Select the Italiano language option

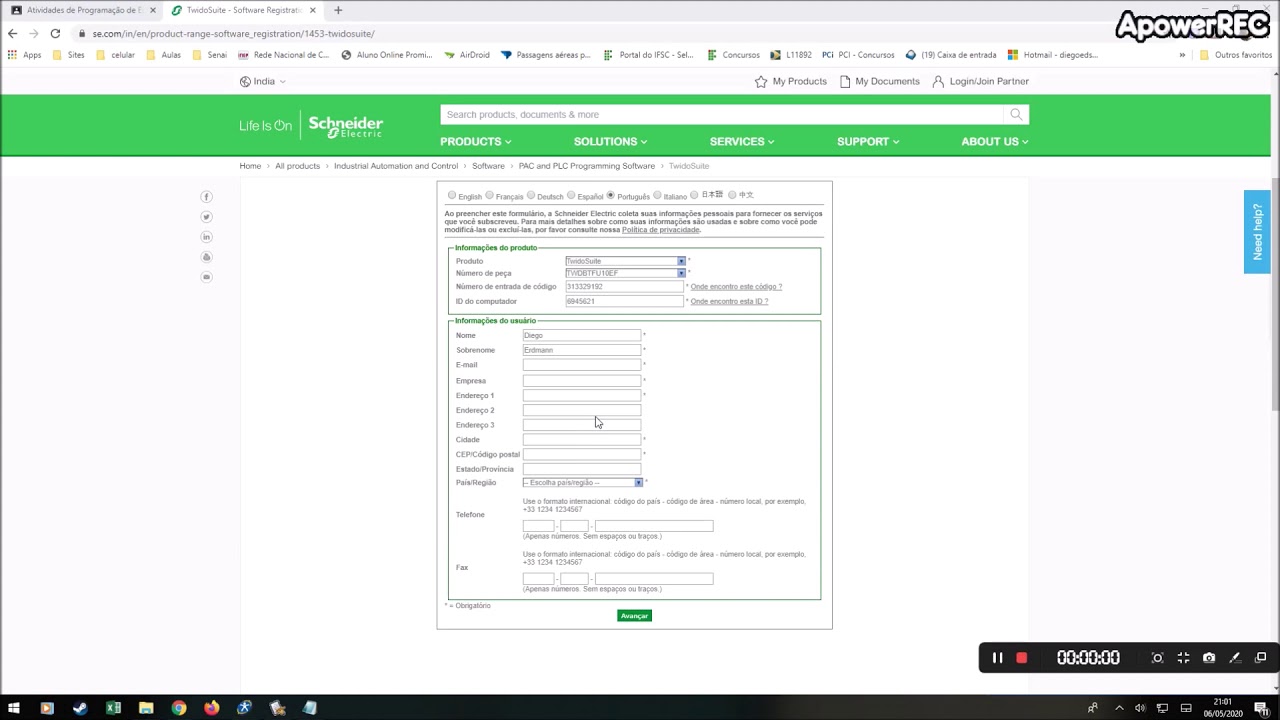coord(657,196)
